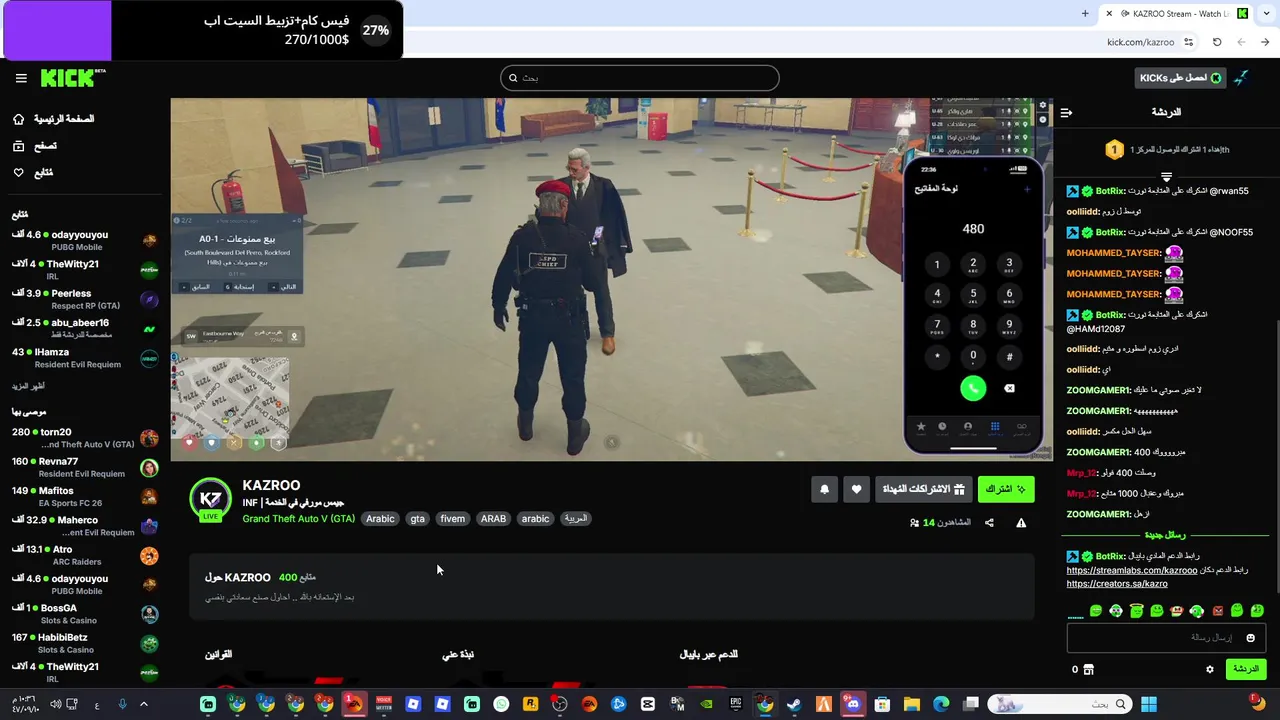This screenshot has height=720, width=1280.
Task: Click the KICK logo
Action: (73, 78)
